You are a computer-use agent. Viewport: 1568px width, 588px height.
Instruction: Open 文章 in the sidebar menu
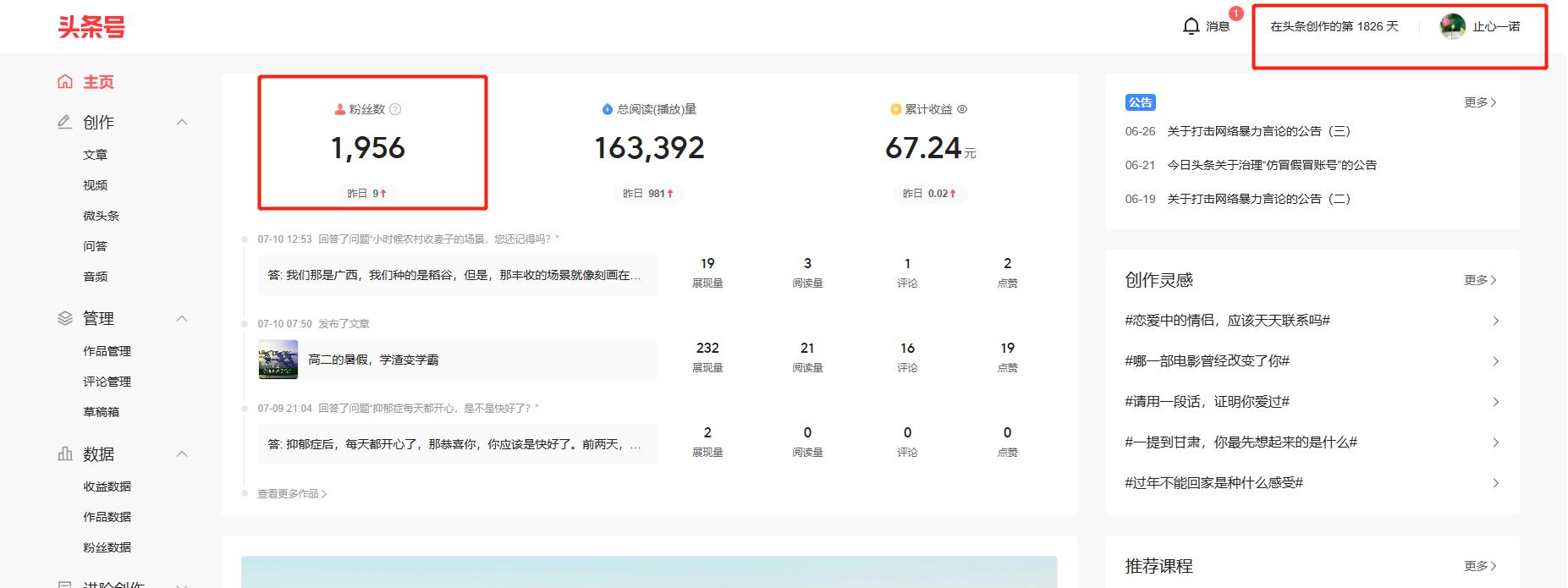coord(95,155)
